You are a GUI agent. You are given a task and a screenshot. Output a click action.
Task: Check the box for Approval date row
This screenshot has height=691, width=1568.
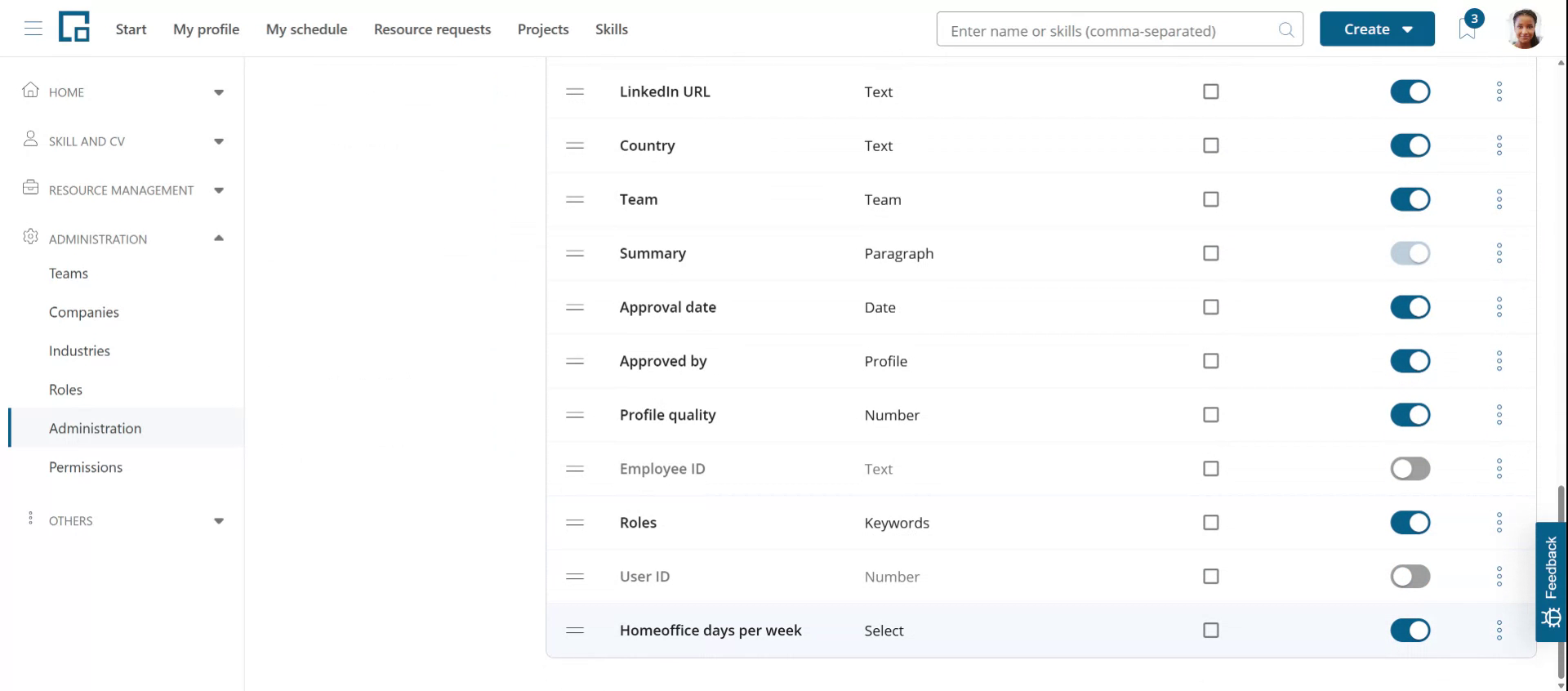1211,307
